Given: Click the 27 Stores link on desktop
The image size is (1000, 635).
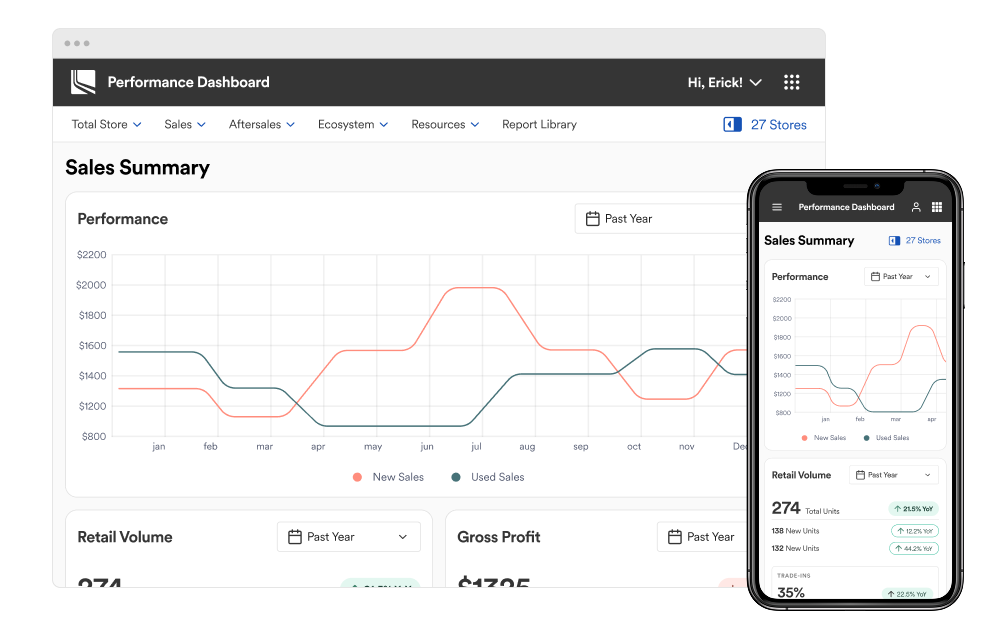Looking at the screenshot, I should click(778, 125).
